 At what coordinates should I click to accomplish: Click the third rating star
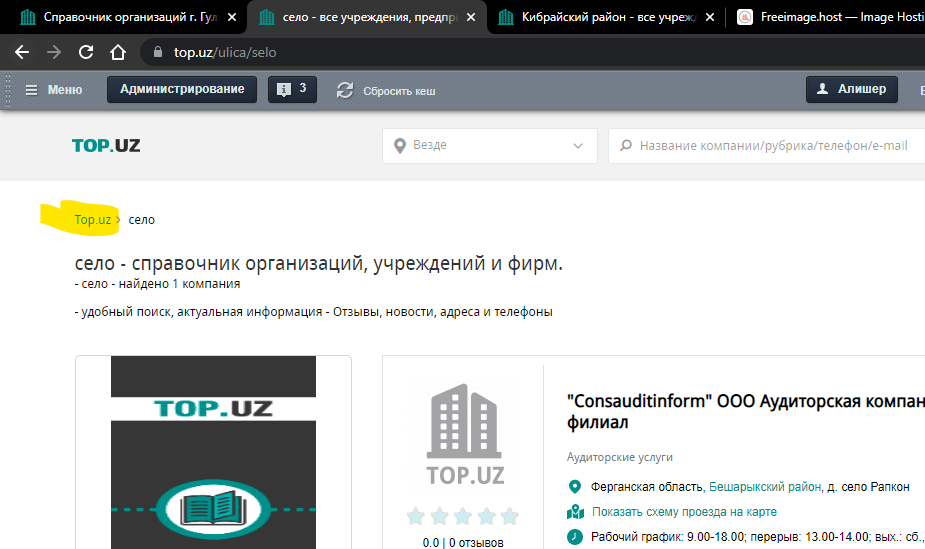(462, 516)
